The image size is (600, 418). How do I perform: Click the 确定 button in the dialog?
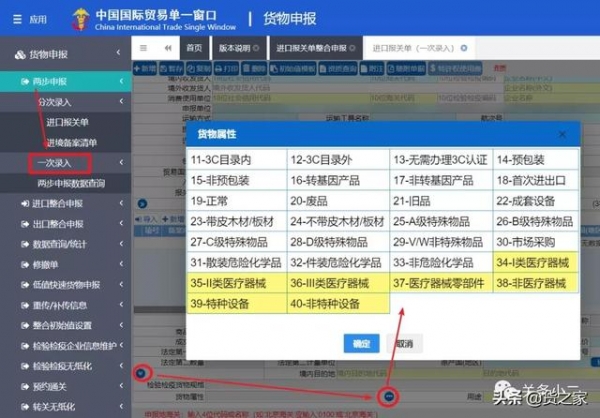click(360, 342)
